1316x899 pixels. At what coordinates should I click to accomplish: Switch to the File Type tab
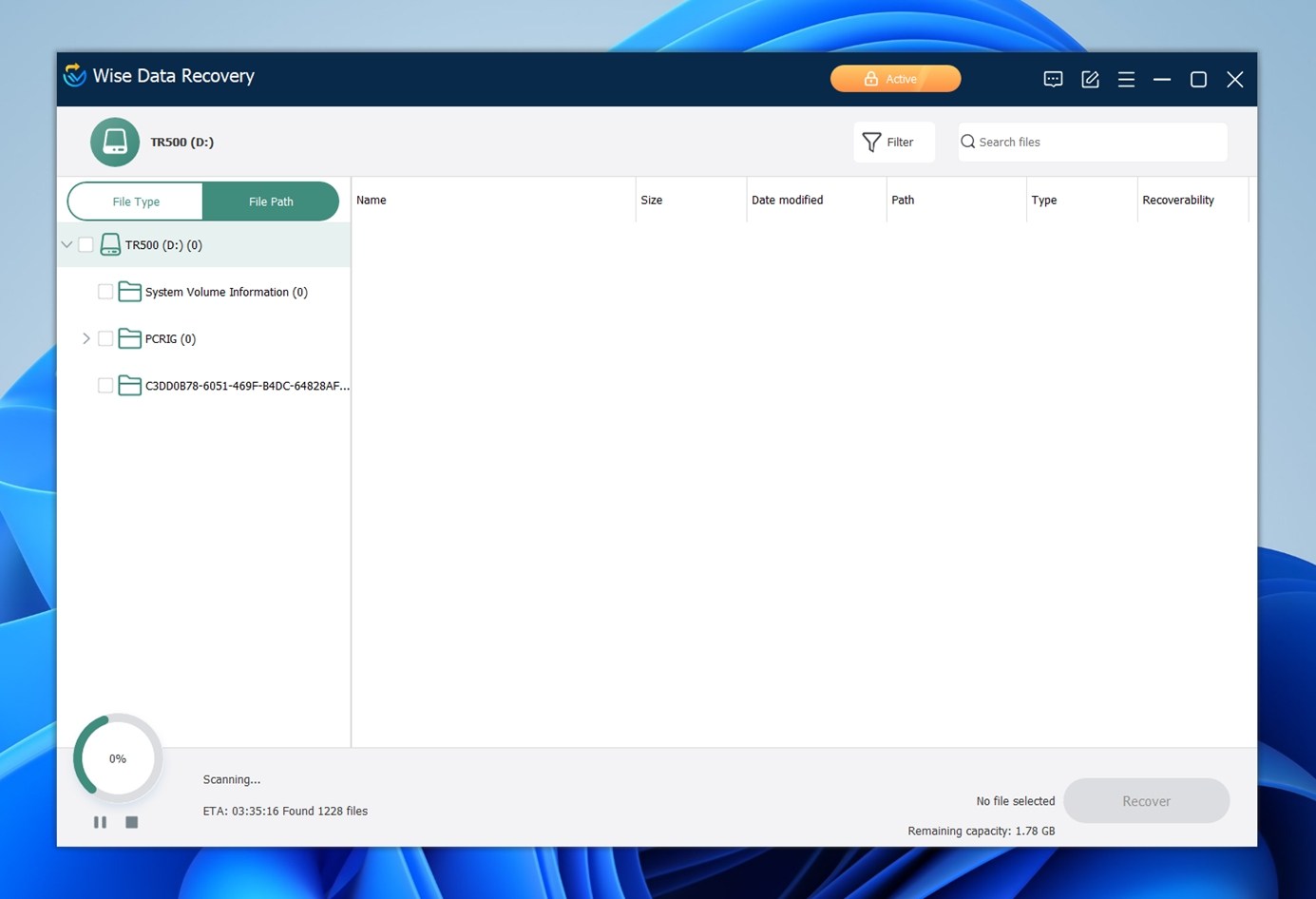point(136,201)
